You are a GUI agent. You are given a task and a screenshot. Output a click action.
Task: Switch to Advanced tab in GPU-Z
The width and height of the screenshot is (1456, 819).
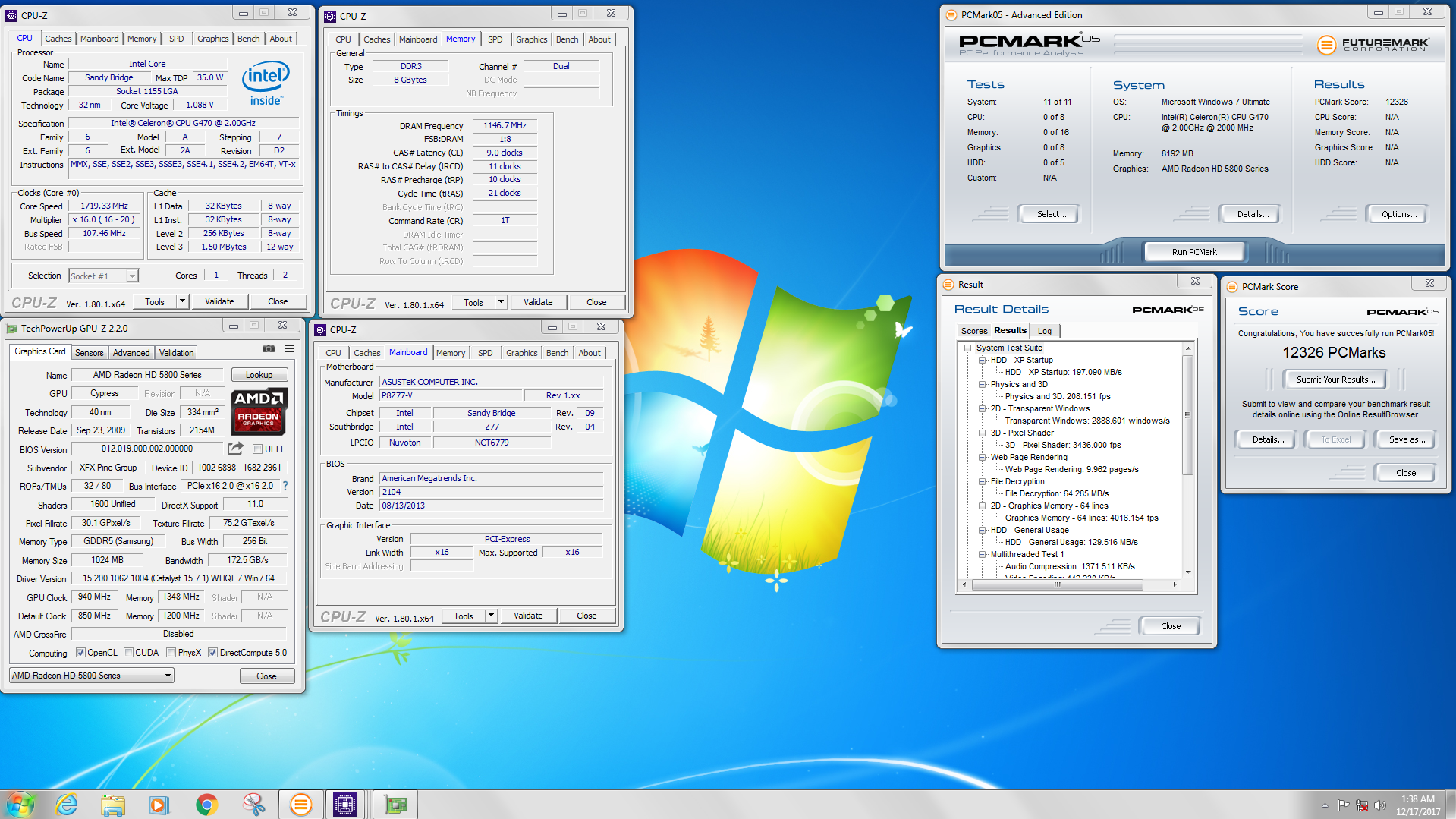tap(131, 353)
